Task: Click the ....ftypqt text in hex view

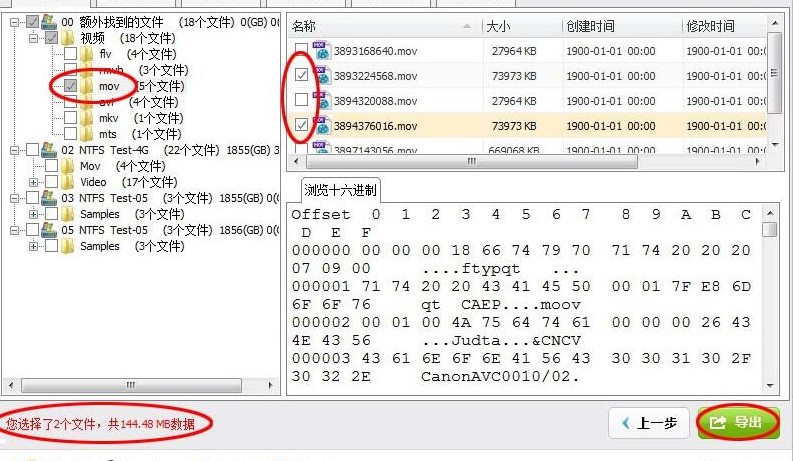Action: (x=470, y=269)
